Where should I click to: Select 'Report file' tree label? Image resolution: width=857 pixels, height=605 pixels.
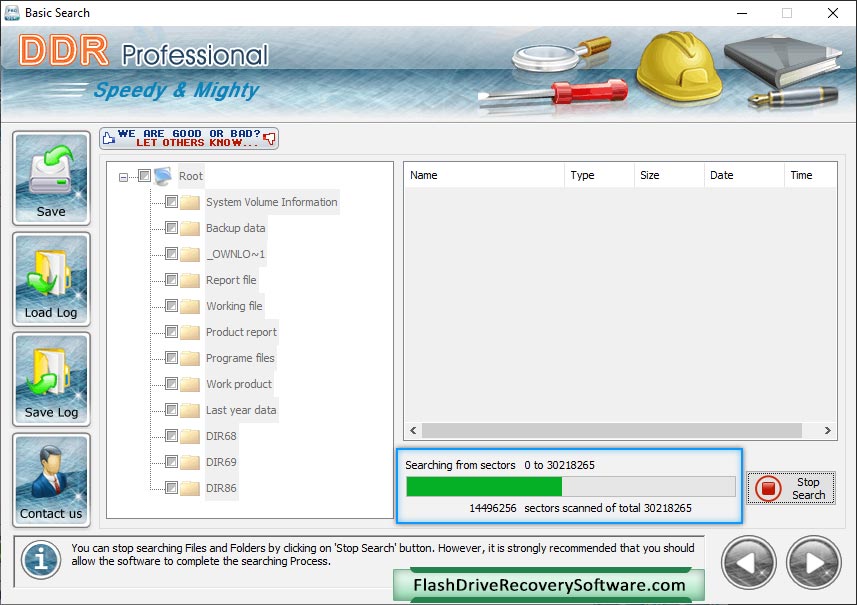point(231,280)
